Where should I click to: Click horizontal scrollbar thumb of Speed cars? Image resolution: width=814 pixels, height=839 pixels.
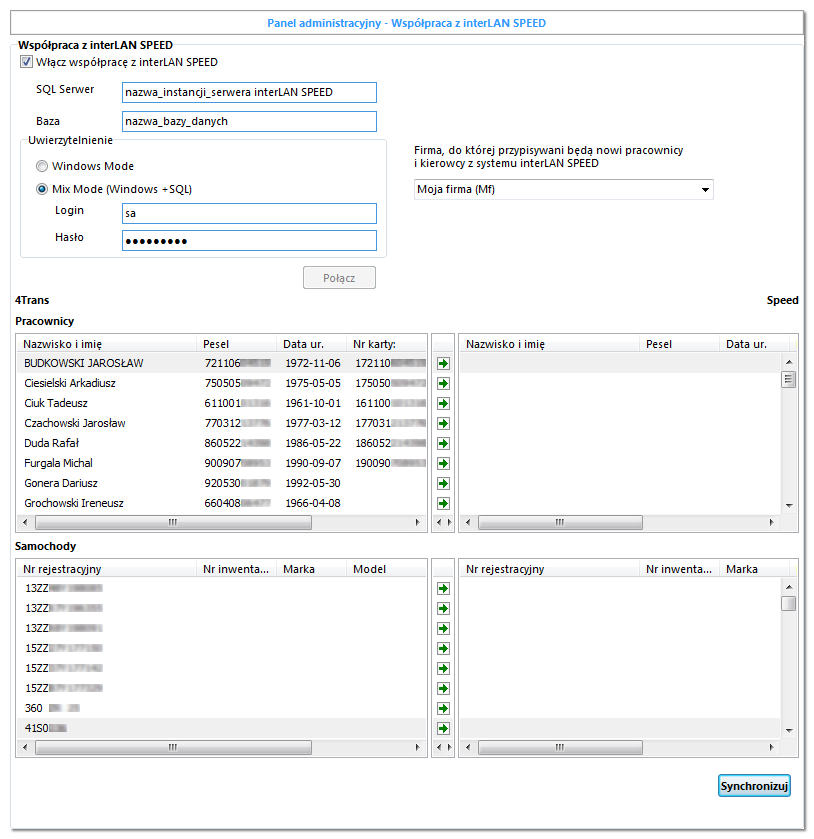[560, 747]
